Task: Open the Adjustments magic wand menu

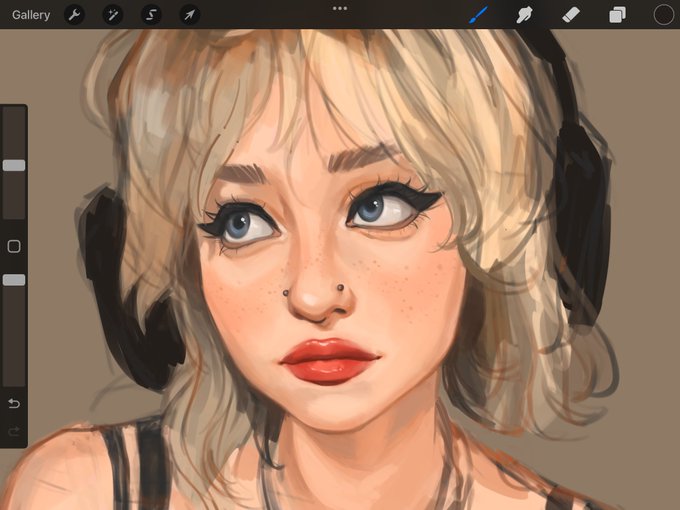Action: 113,15
